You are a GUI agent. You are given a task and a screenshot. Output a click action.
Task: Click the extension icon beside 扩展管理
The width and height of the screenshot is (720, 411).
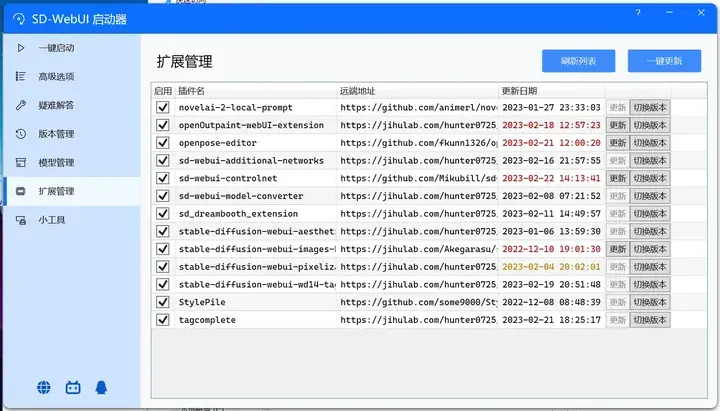[x=21, y=191]
